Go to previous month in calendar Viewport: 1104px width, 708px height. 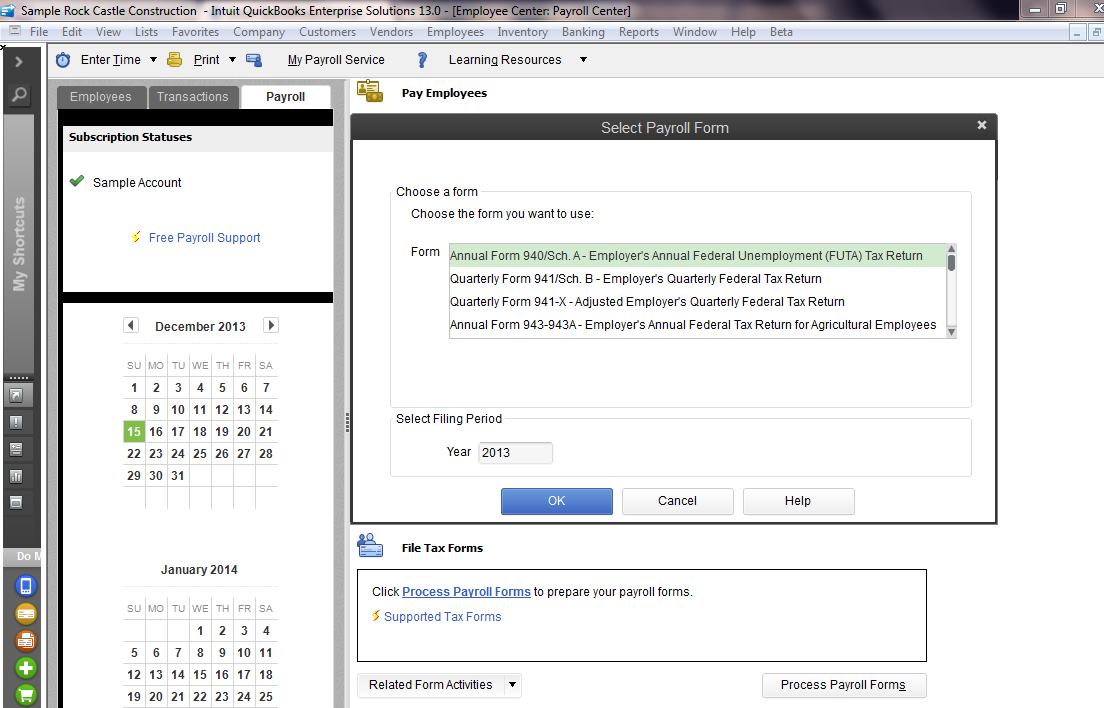130,325
